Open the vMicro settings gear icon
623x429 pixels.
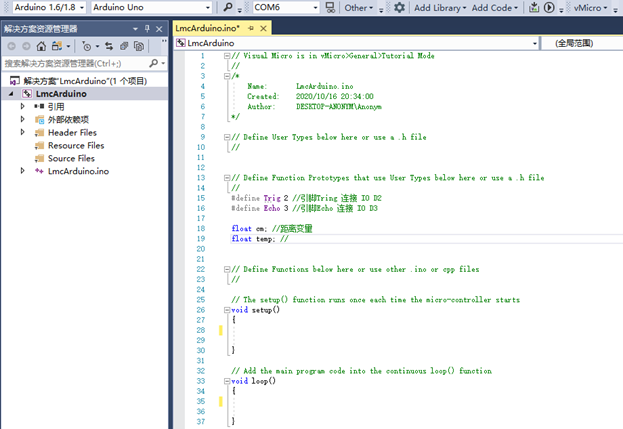399,7
